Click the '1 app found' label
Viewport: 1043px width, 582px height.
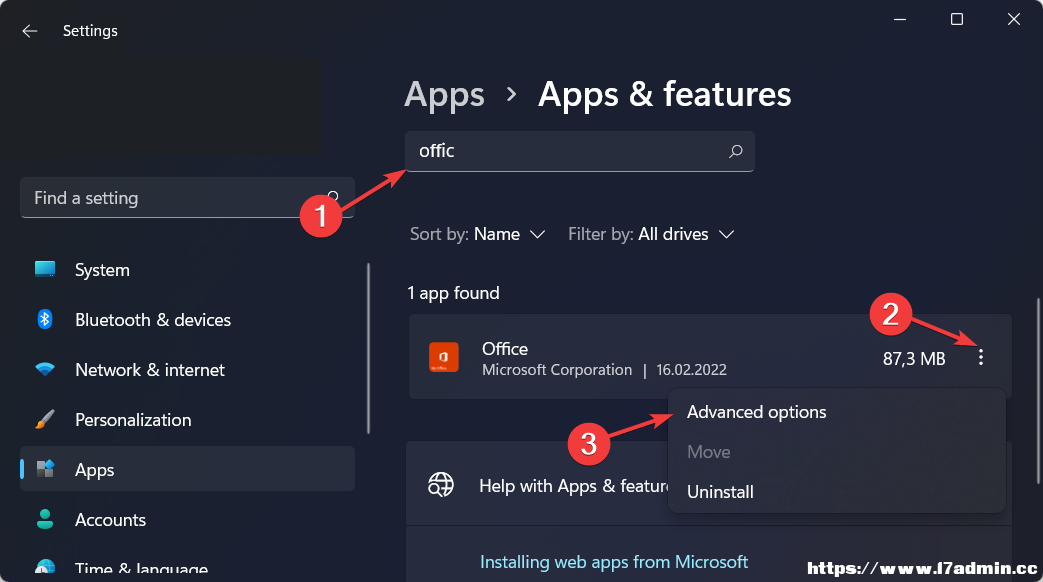click(x=453, y=293)
